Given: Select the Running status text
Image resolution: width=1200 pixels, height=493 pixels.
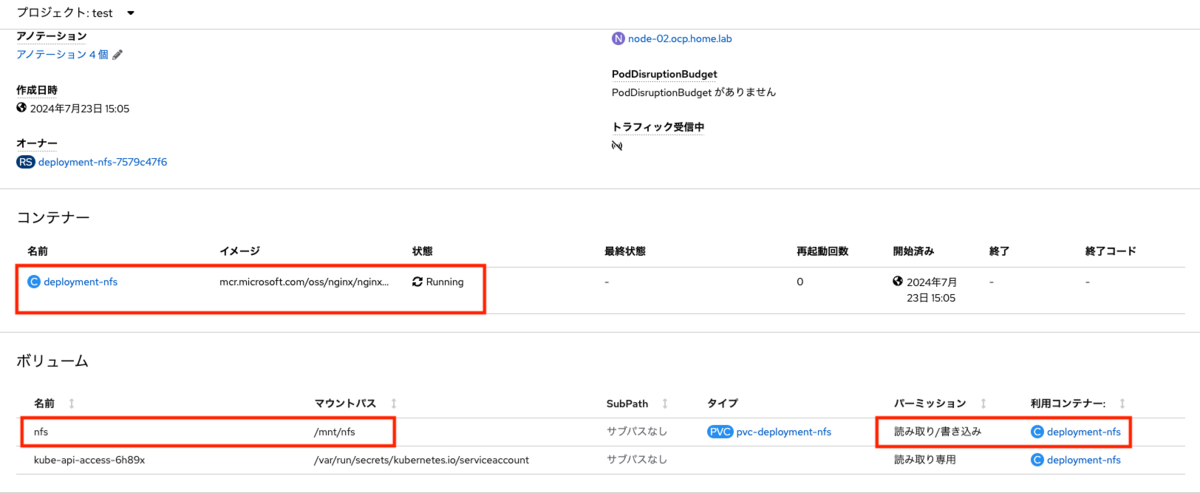Looking at the screenshot, I should [x=445, y=282].
